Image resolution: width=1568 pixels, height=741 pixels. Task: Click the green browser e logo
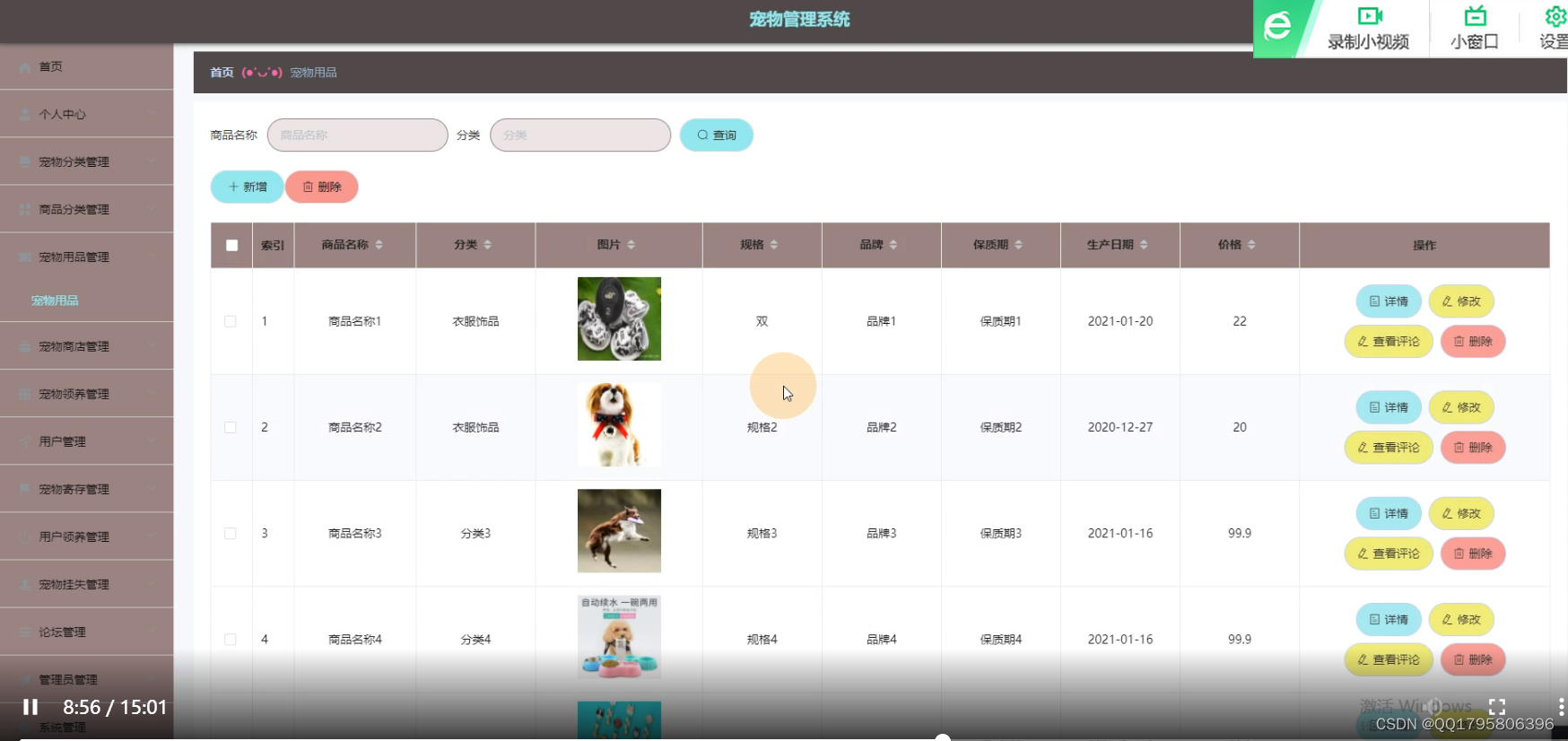[x=1277, y=26]
